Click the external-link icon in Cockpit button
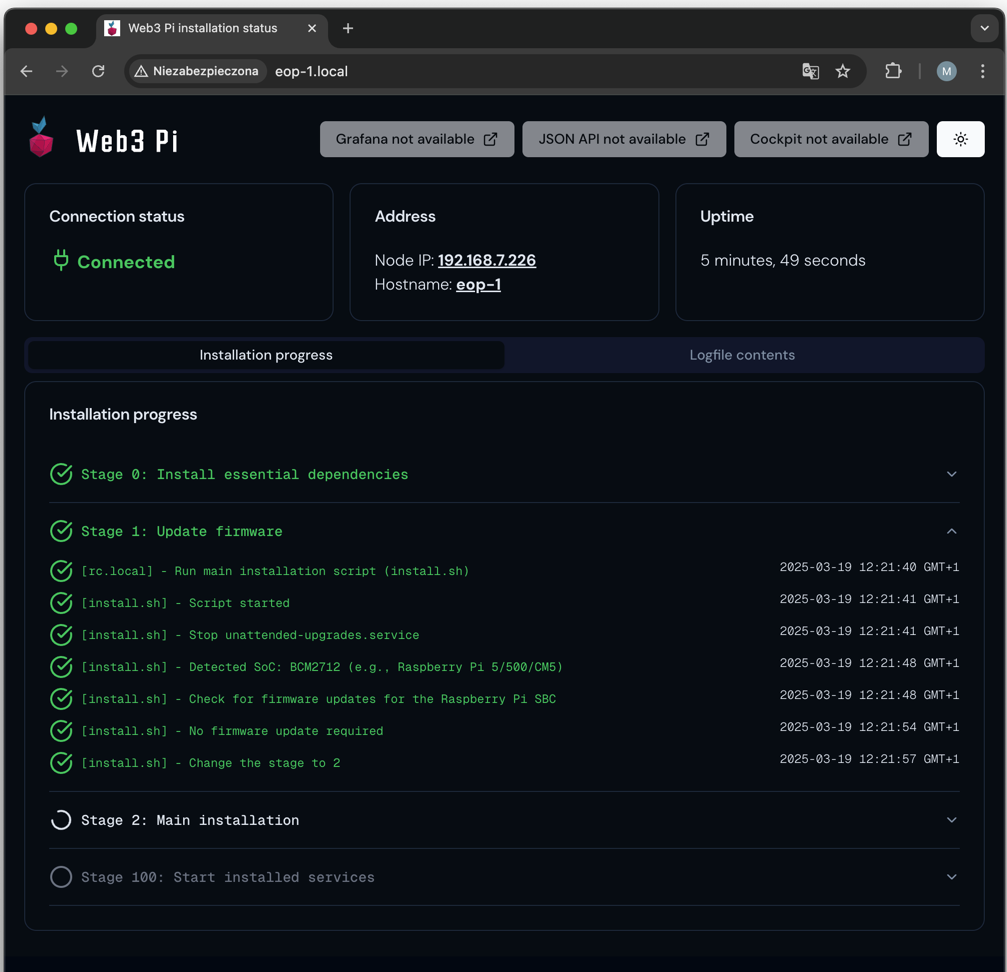The image size is (1007, 972). pyautogui.click(x=904, y=139)
